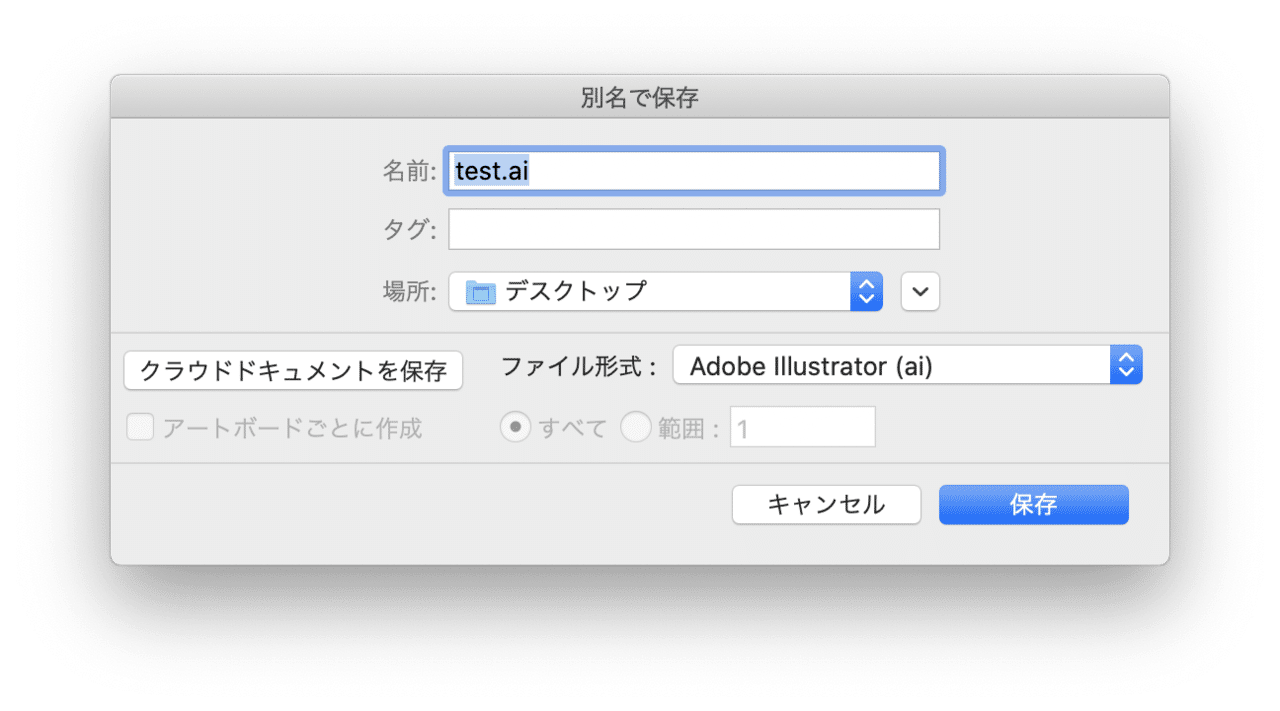Image resolution: width=1280 pixels, height=711 pixels.
Task: Select the 範囲 radio button
Action: [x=637, y=426]
